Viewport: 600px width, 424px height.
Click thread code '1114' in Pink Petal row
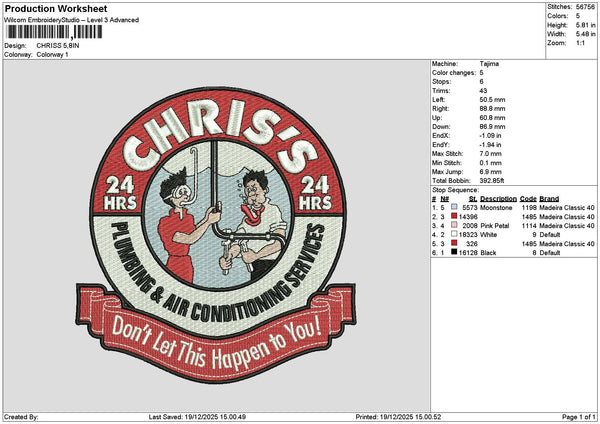529,226
